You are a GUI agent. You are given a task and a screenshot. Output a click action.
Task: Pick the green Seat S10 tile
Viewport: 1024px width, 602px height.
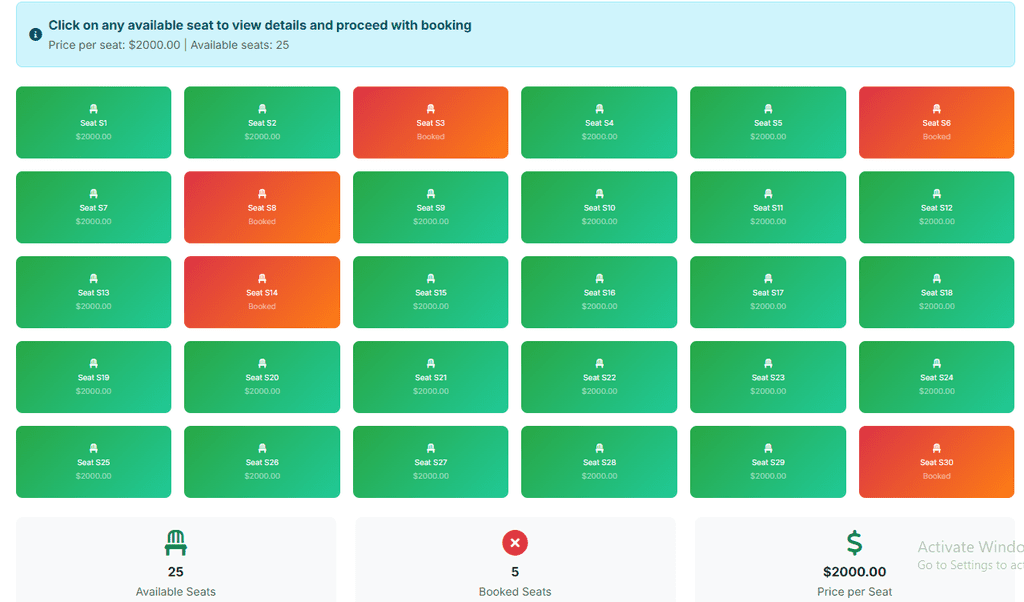click(x=599, y=208)
